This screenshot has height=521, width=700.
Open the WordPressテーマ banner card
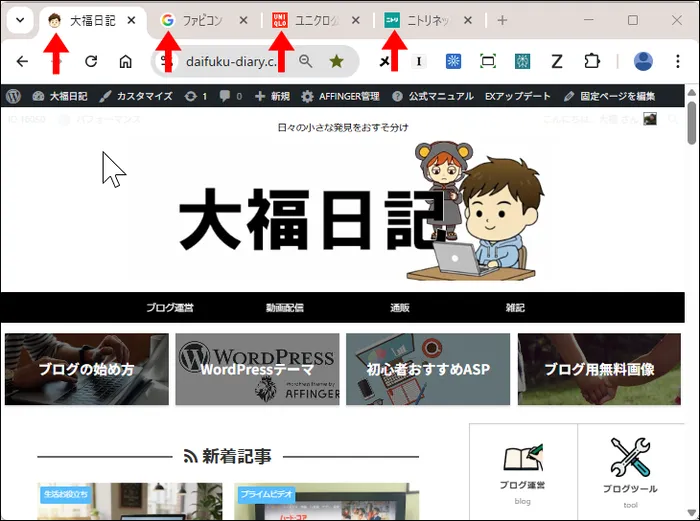(x=257, y=369)
